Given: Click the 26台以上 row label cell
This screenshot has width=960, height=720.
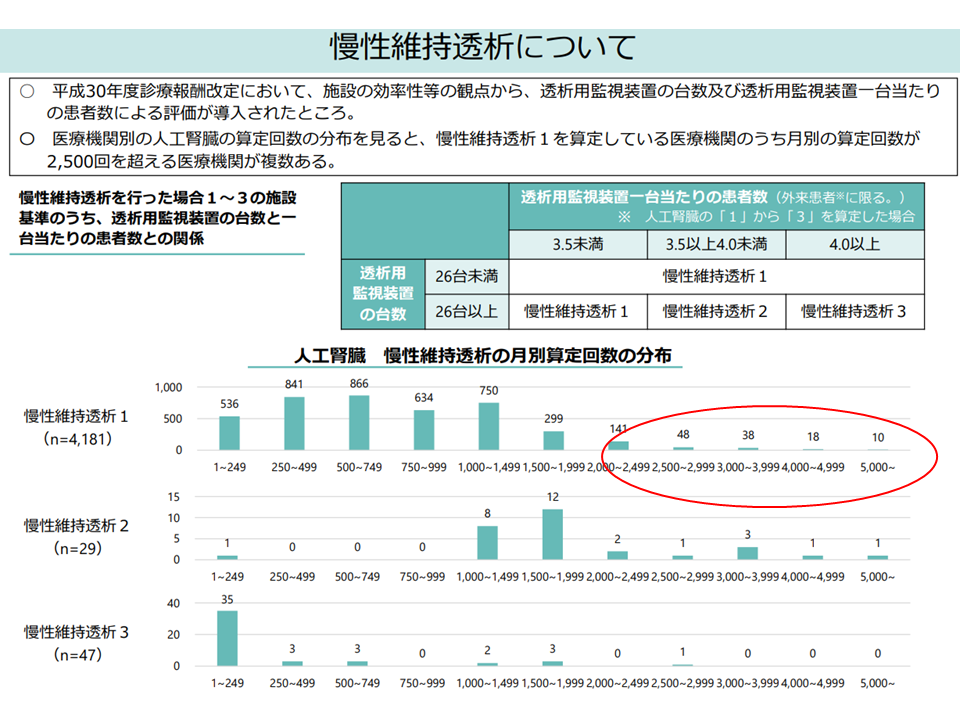Looking at the screenshot, I should click(x=467, y=311).
